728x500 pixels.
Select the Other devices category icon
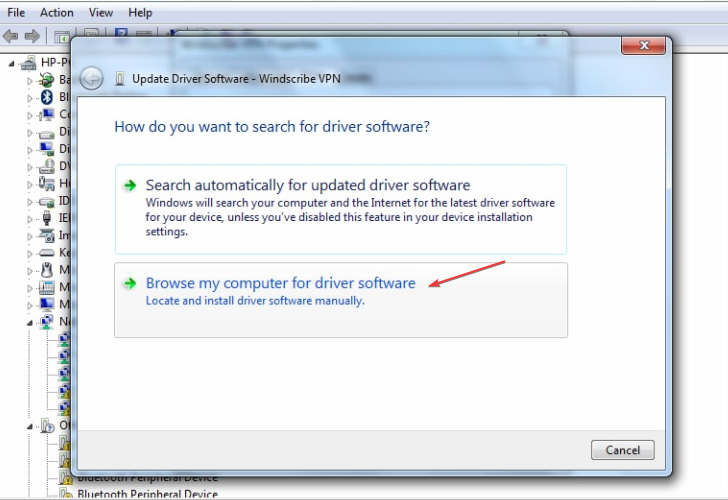click(47, 426)
